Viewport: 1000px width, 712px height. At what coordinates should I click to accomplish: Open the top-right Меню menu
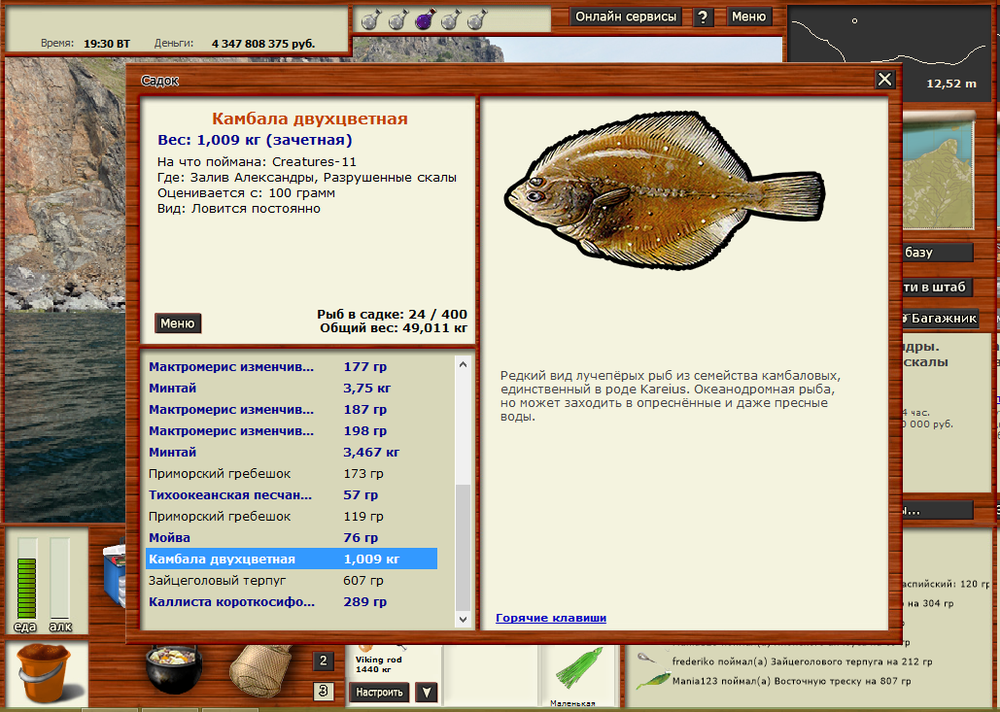pos(749,17)
